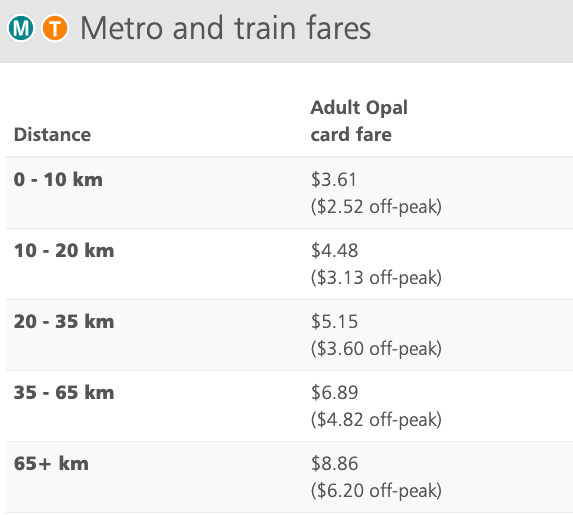Select the $2.52 off-peak fare text
The image size is (573, 515).
pyautogui.click(x=376, y=207)
